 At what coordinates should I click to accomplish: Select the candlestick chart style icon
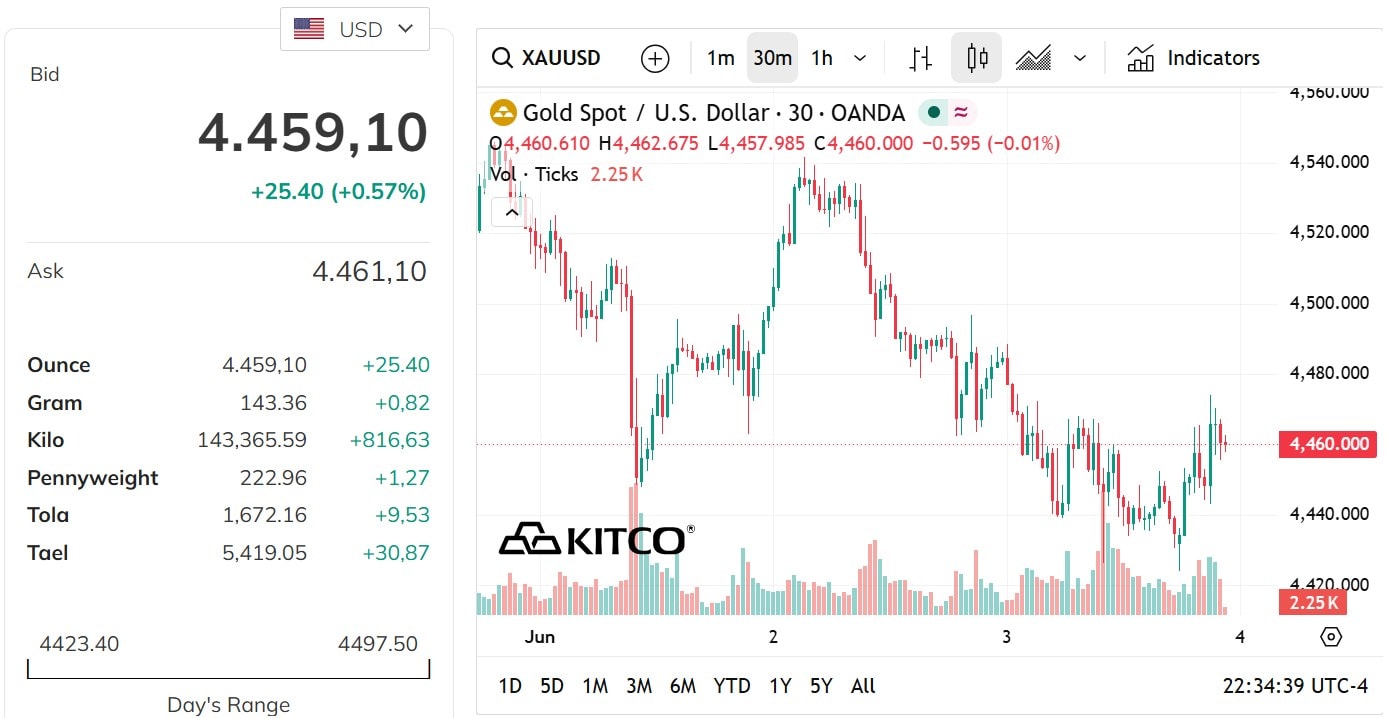(x=977, y=58)
